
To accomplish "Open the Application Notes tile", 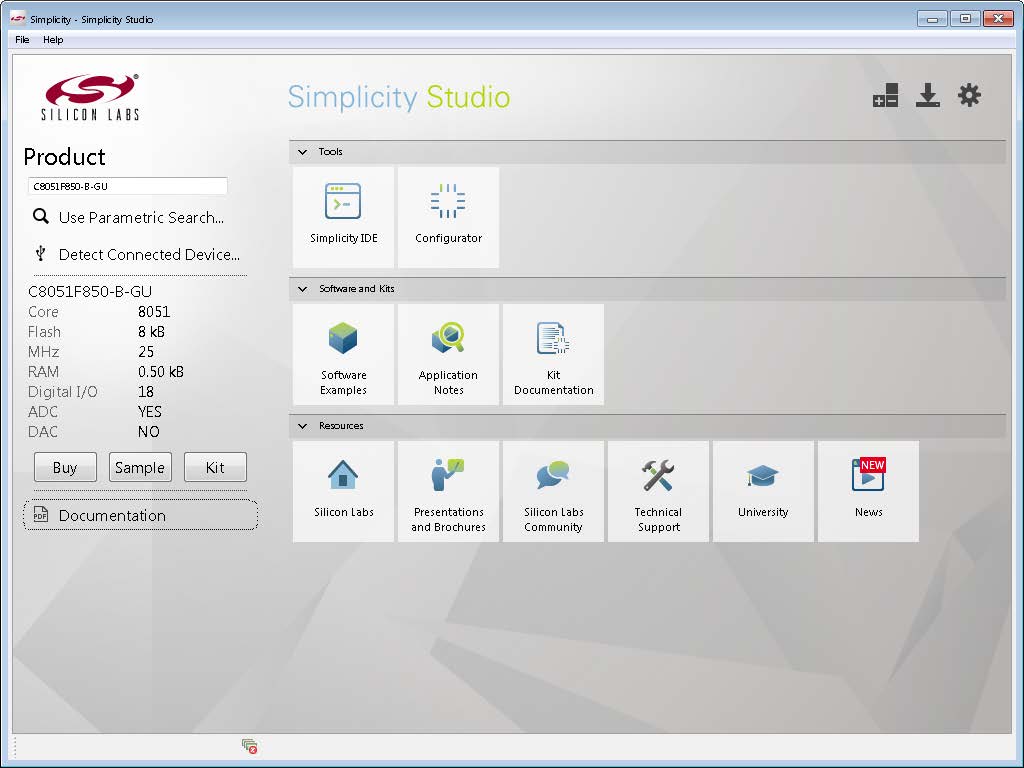I will tap(448, 354).
